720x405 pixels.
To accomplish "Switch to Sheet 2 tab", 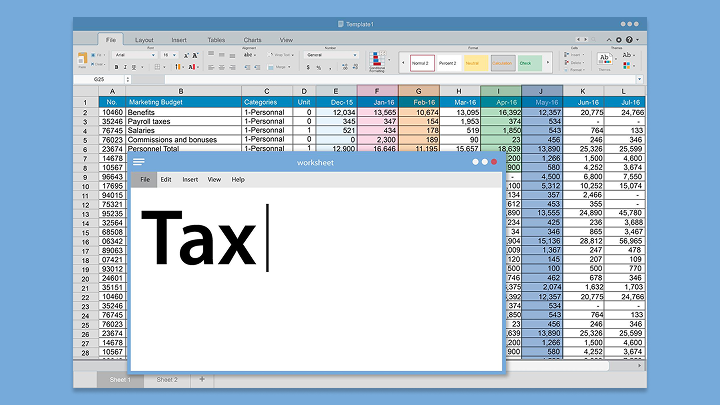I will click(166, 380).
